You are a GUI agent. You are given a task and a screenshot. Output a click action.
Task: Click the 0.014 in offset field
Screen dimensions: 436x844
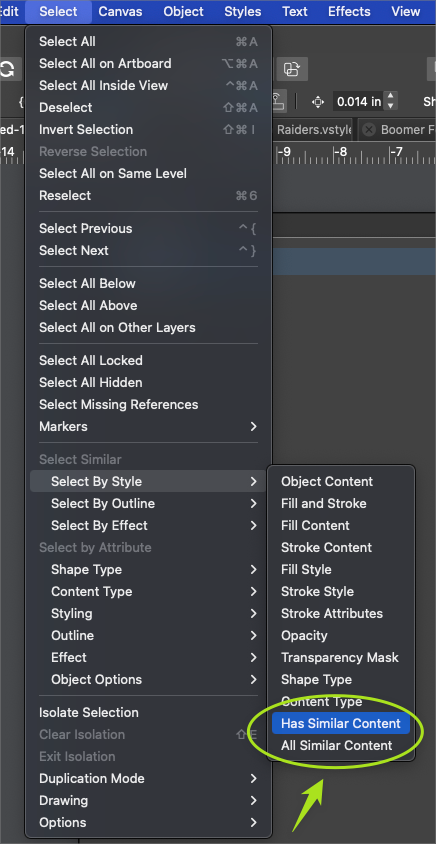point(359,101)
